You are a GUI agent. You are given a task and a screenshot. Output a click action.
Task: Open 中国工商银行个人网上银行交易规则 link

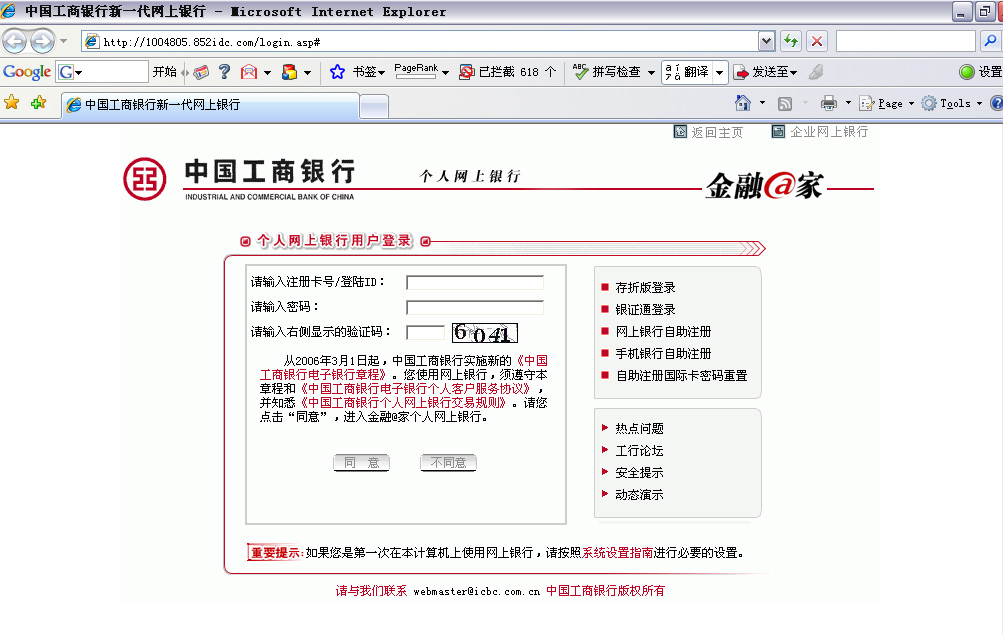404,403
